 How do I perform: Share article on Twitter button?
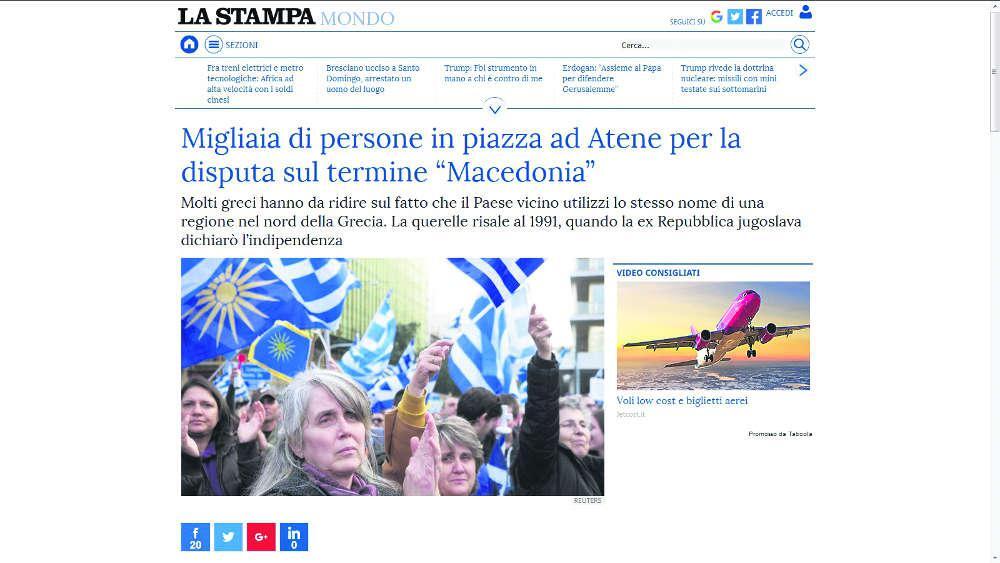tap(228, 537)
